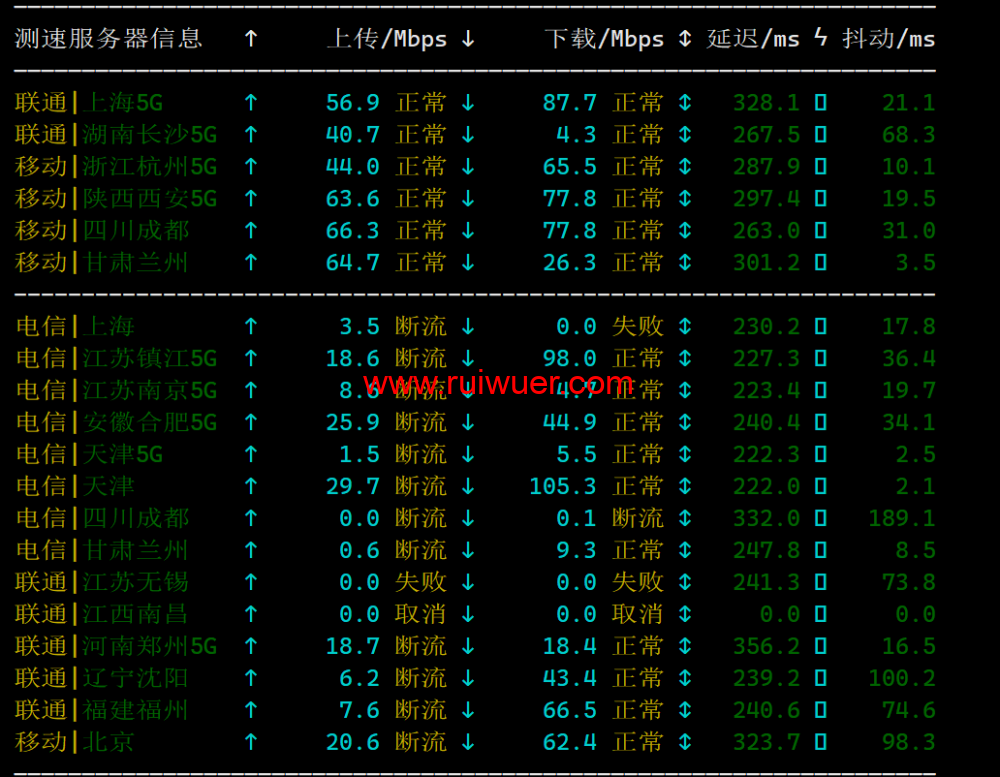Click the download arrow beside 上传/Mbps header
This screenshot has width=1000, height=777.
(467, 39)
